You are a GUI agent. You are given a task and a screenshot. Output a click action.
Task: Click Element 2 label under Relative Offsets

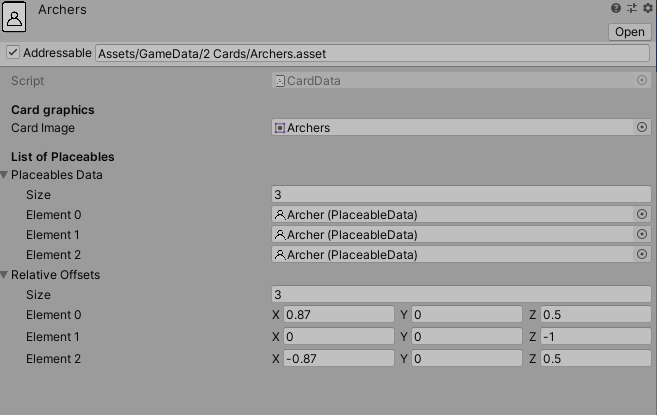click(x=53, y=359)
